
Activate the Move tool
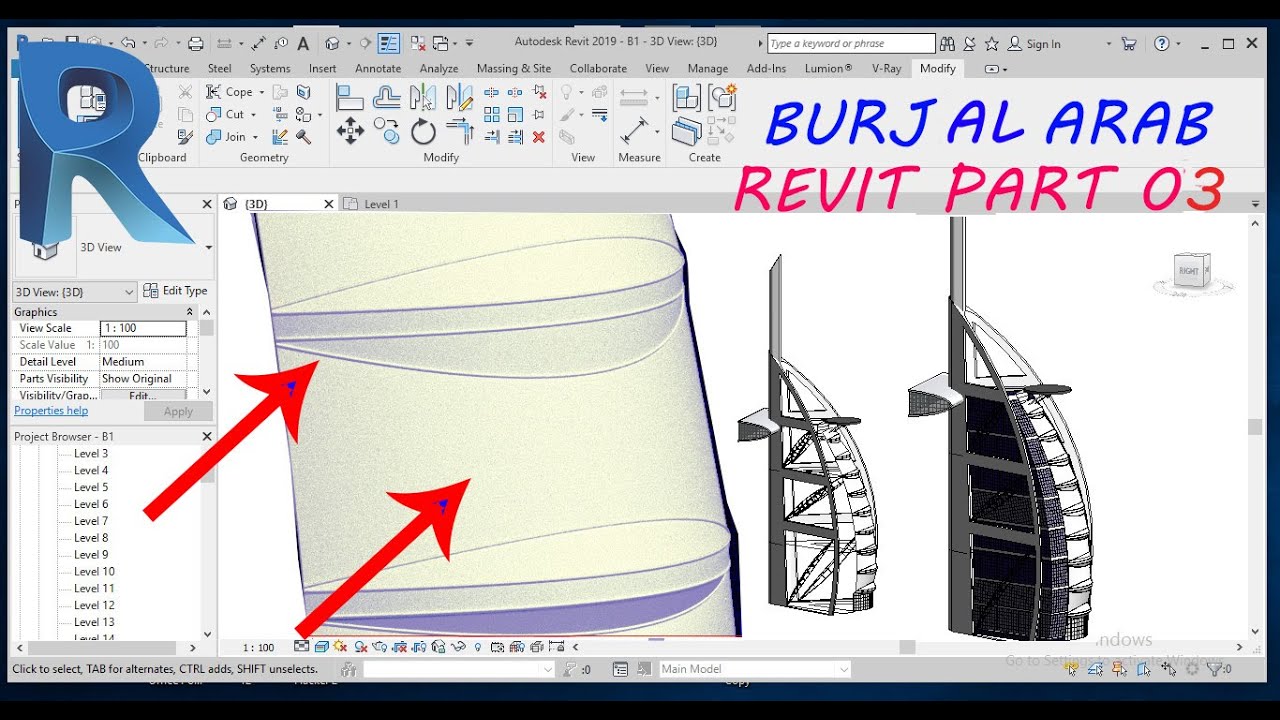[x=350, y=130]
